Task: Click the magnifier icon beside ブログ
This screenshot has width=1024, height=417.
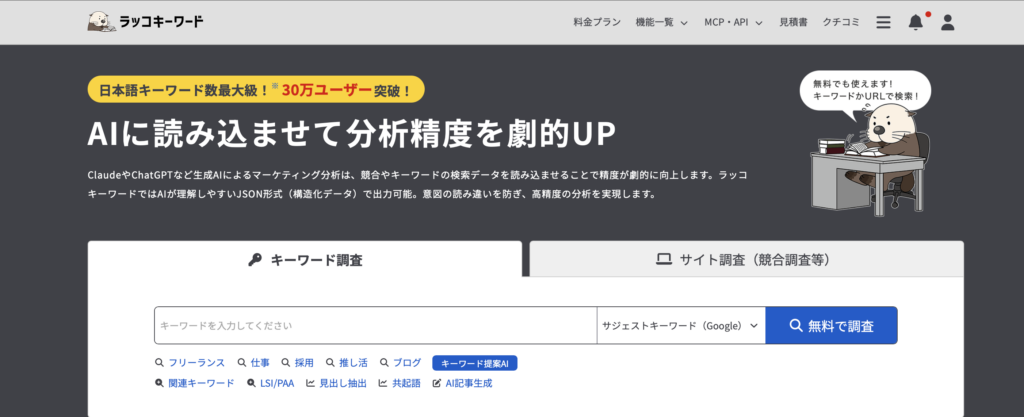Action: (384, 363)
